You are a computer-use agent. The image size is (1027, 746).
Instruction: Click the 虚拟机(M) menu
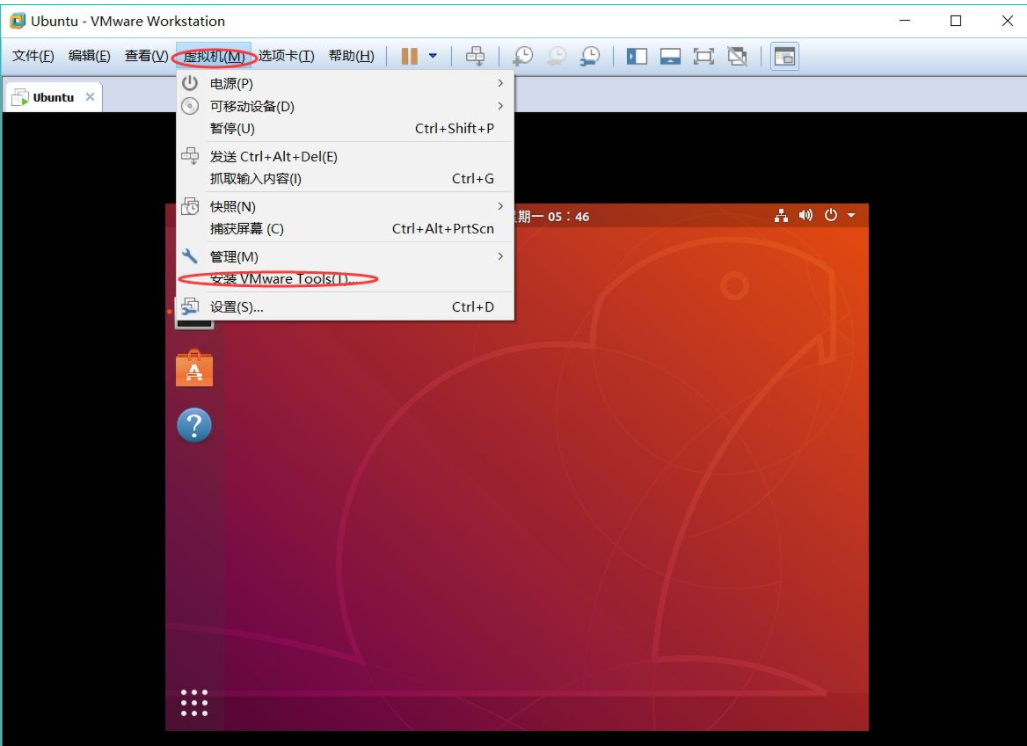pyautogui.click(x=214, y=57)
